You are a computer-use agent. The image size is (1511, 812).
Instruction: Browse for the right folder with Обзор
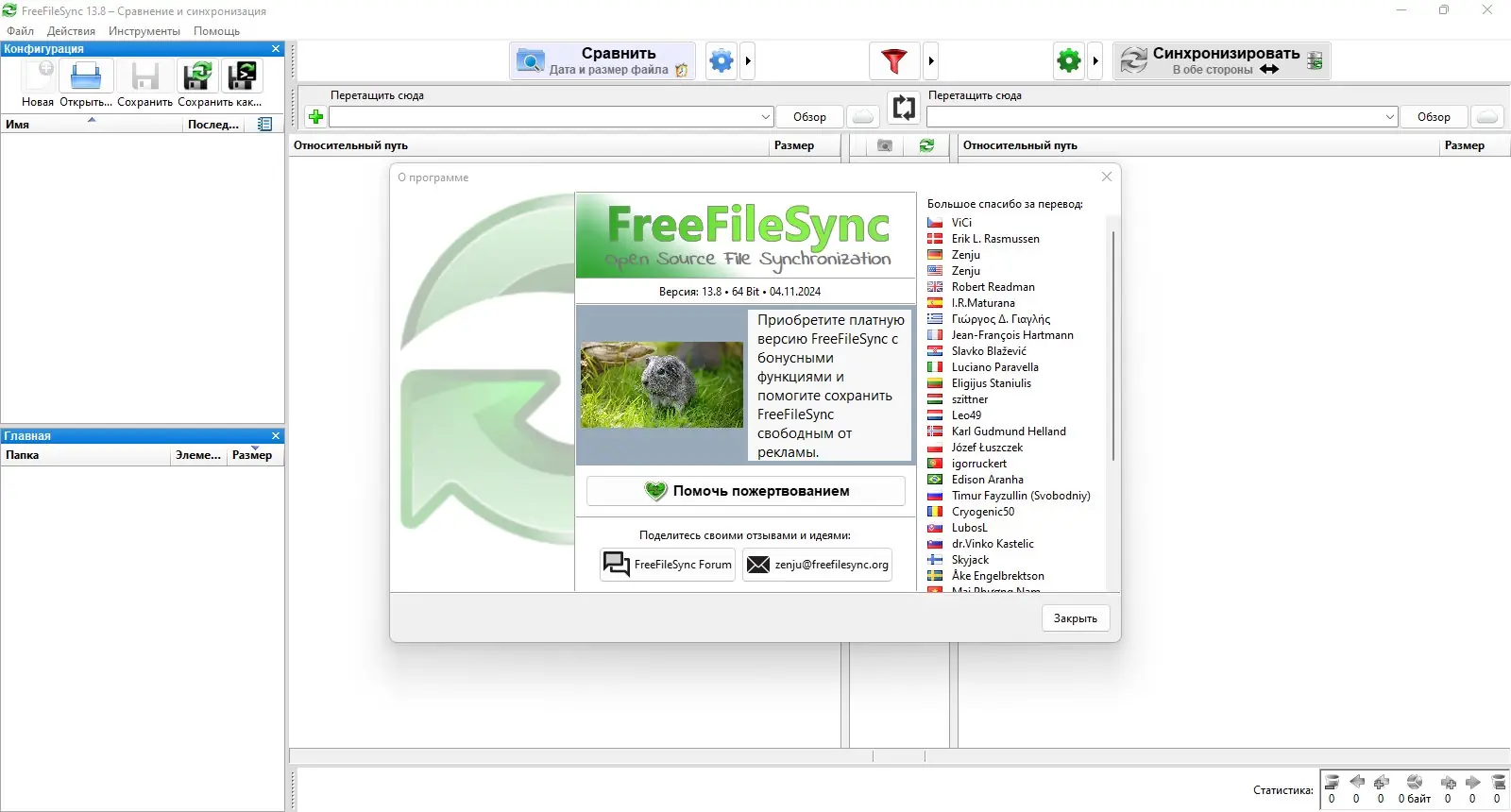point(1434,117)
